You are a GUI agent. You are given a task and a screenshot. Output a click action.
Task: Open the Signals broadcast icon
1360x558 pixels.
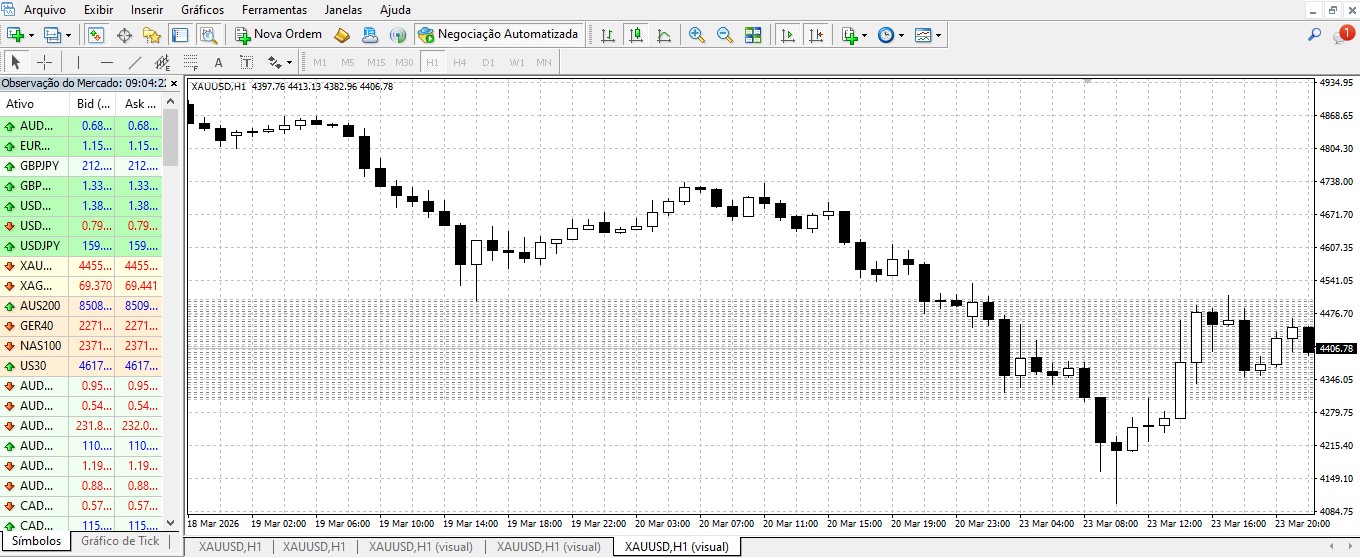click(398, 35)
